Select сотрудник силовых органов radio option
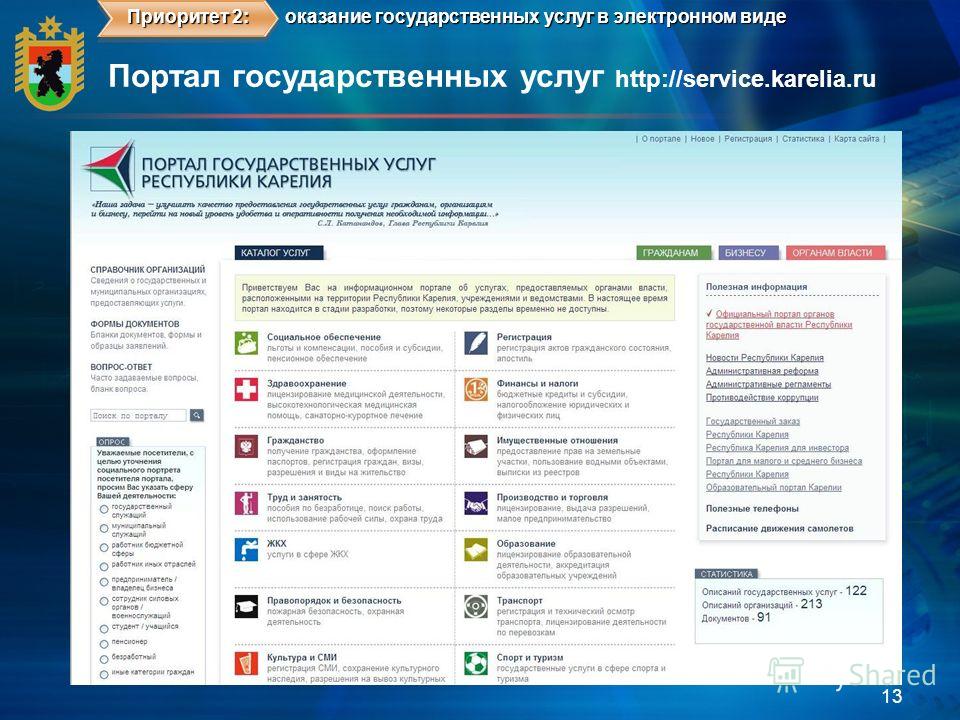 click(104, 601)
